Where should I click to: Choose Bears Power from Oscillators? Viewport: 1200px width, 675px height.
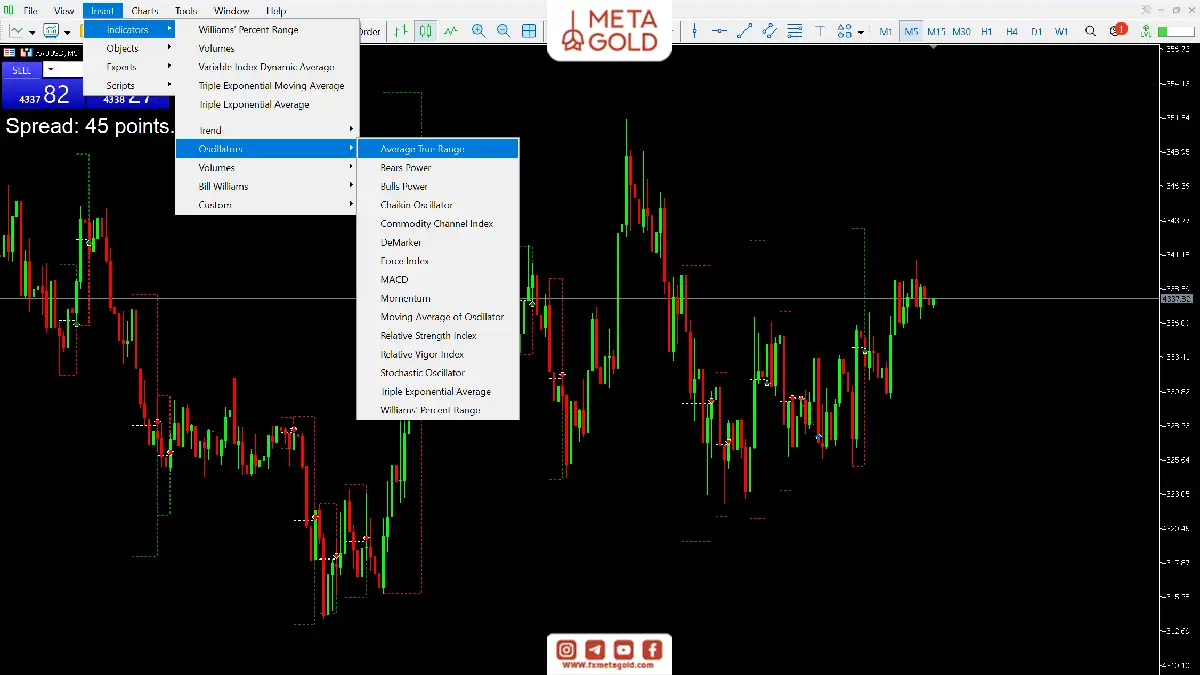tap(438, 168)
